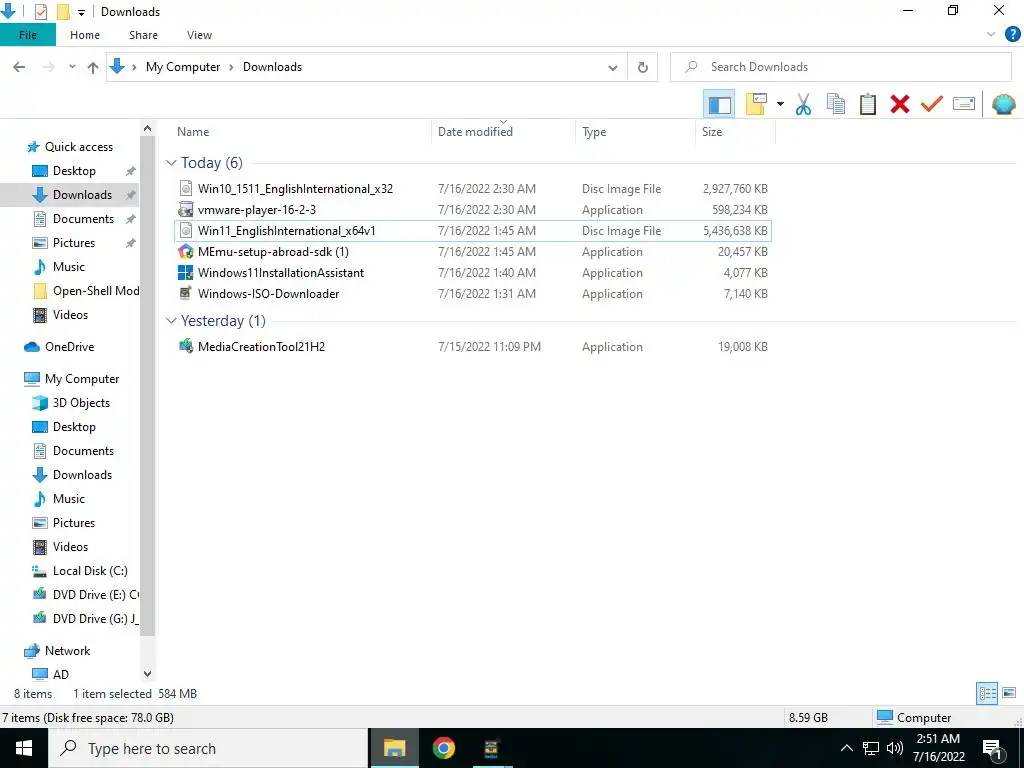Select MEmu-setup-abroad-sdk (1) file

coord(473,251)
